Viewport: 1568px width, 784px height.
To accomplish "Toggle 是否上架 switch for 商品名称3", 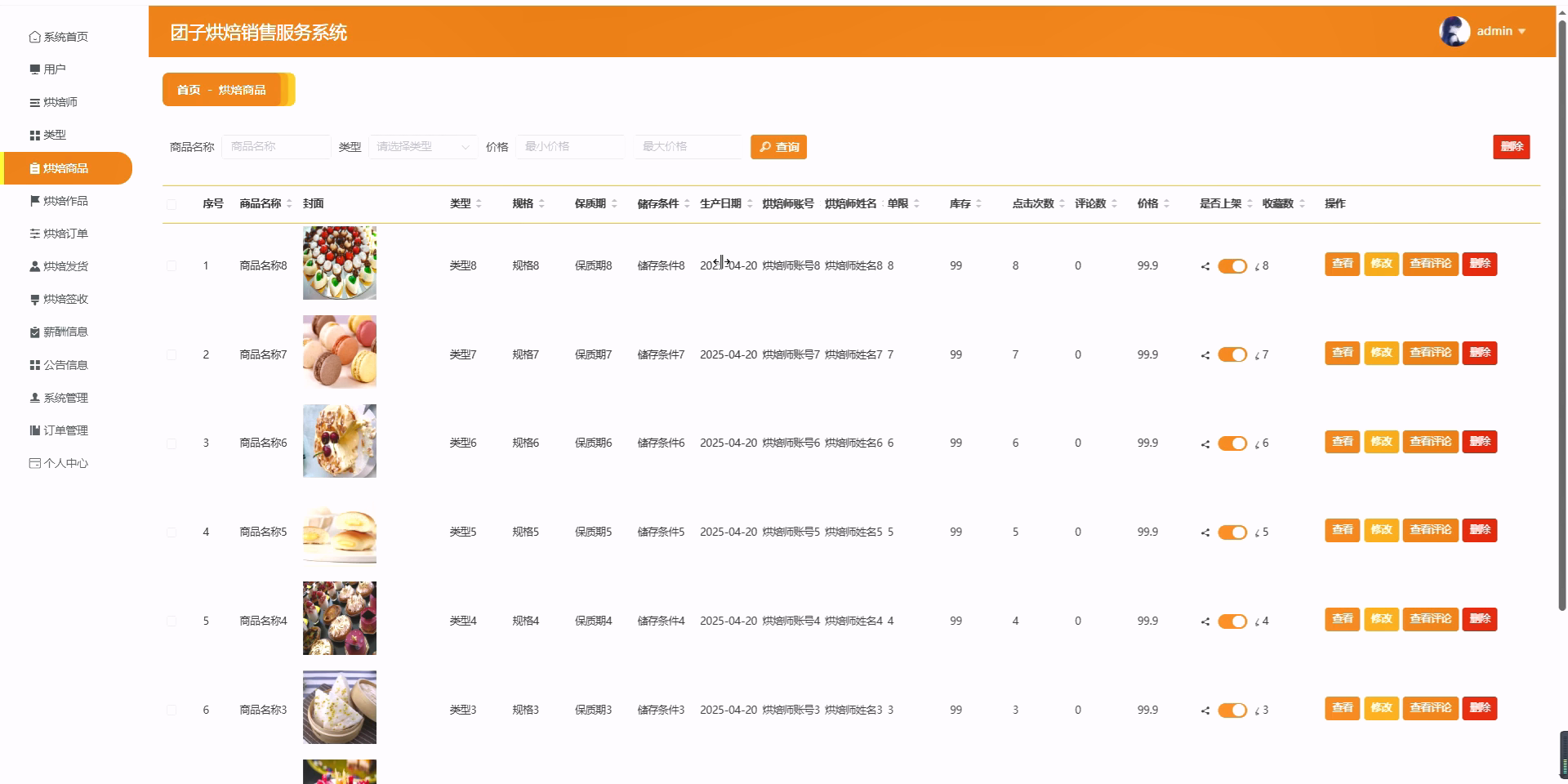I will 1232,710.
